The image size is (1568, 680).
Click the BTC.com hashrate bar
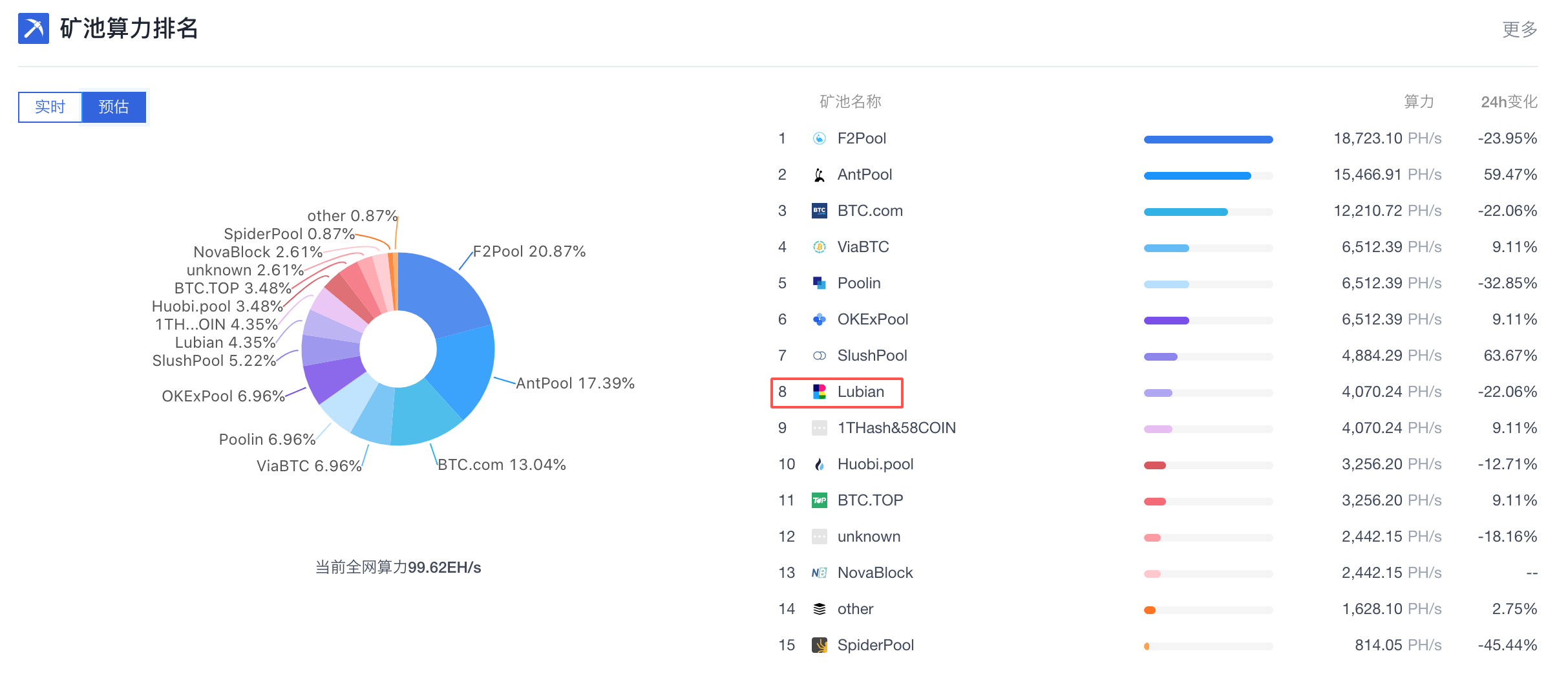tap(1185, 212)
